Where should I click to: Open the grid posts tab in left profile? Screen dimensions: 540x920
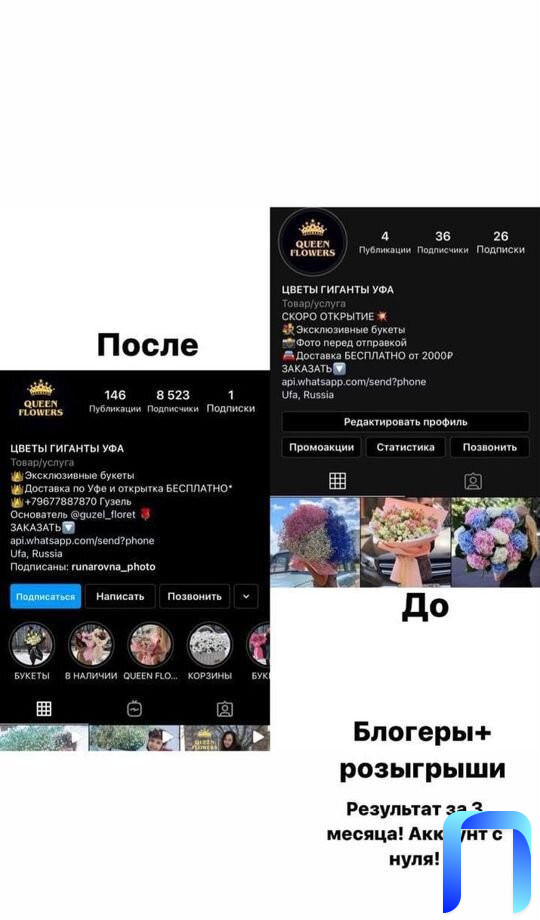point(44,709)
